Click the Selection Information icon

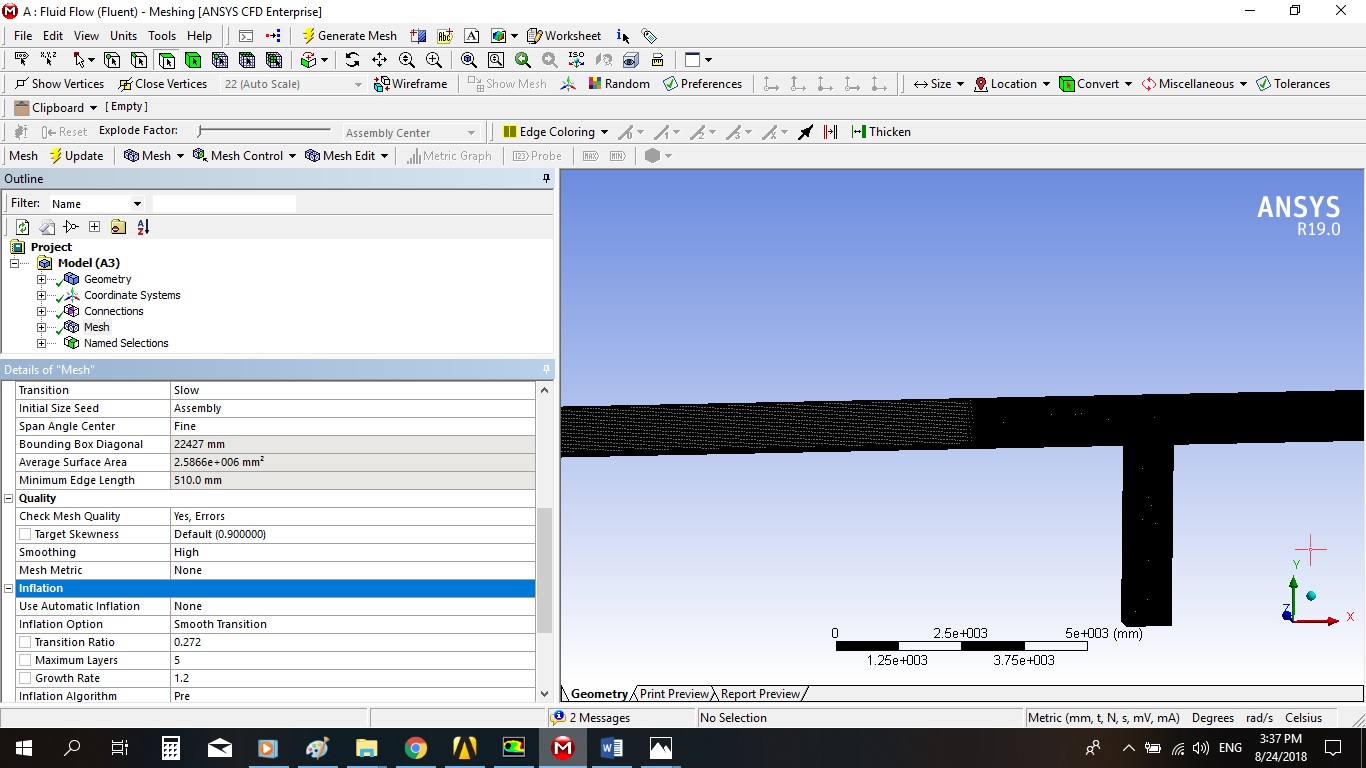(x=623, y=36)
